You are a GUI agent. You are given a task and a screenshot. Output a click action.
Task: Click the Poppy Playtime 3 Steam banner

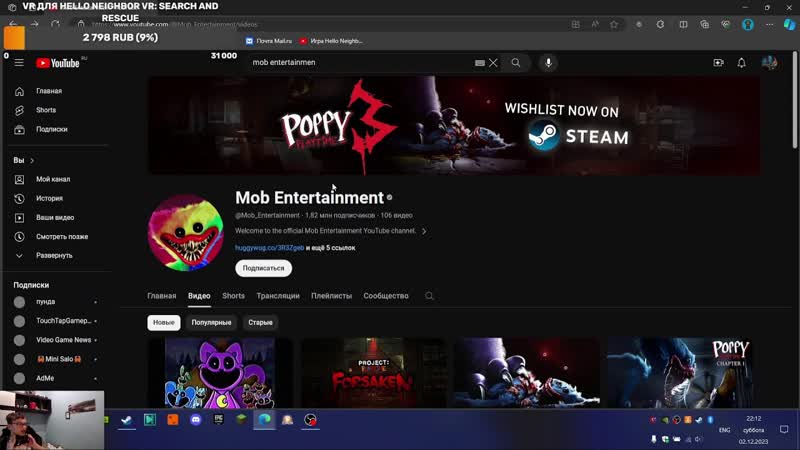click(x=454, y=126)
